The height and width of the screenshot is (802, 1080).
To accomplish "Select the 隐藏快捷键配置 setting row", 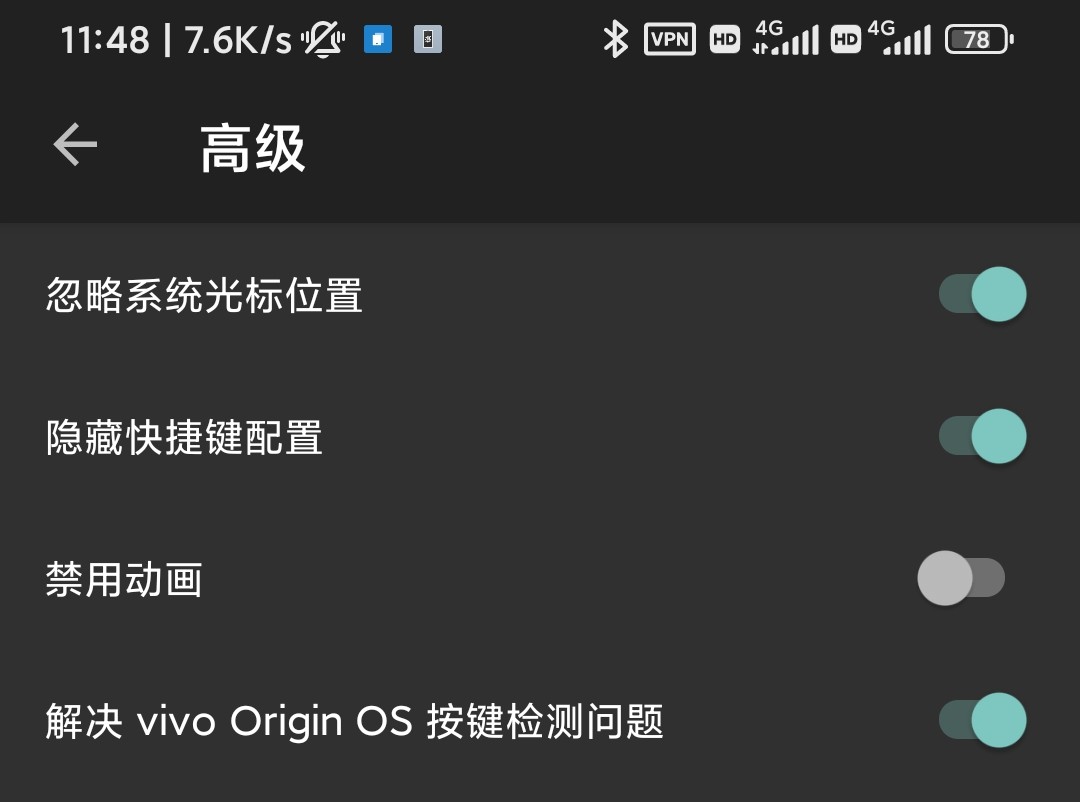I will (540, 437).
